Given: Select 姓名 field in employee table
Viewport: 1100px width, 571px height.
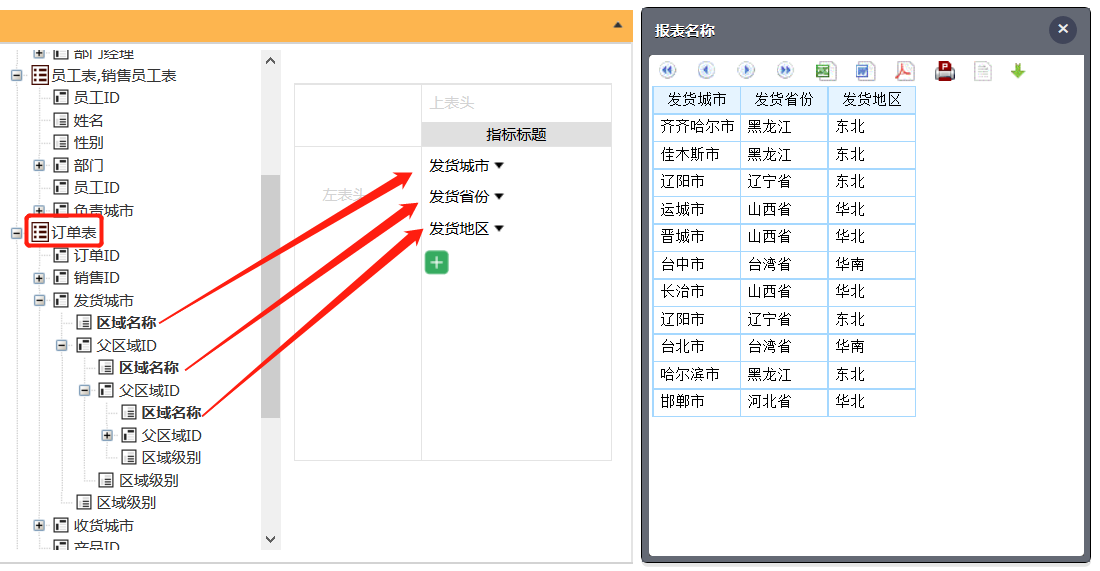Looking at the screenshot, I should 88,120.
